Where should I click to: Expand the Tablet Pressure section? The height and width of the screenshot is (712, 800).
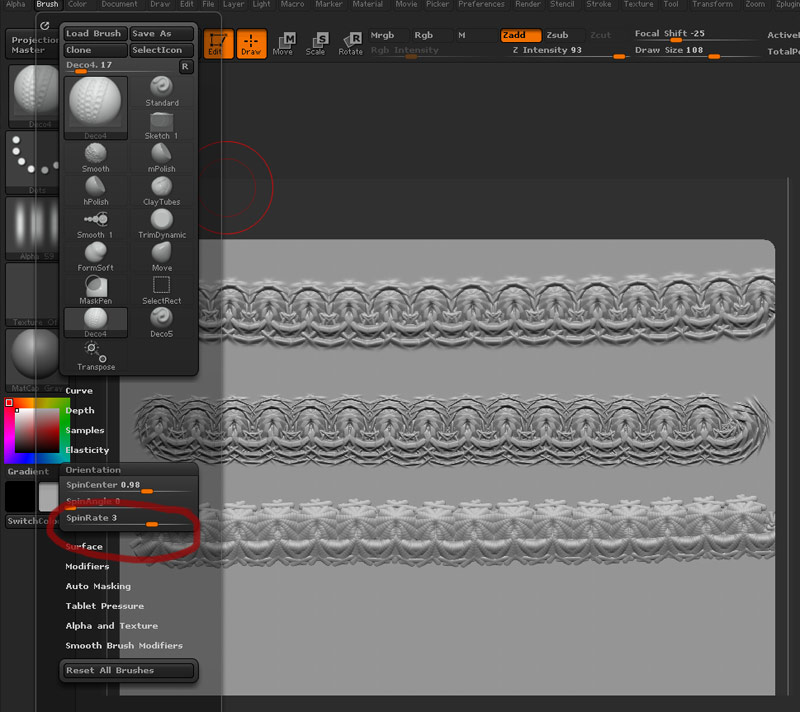coord(105,606)
